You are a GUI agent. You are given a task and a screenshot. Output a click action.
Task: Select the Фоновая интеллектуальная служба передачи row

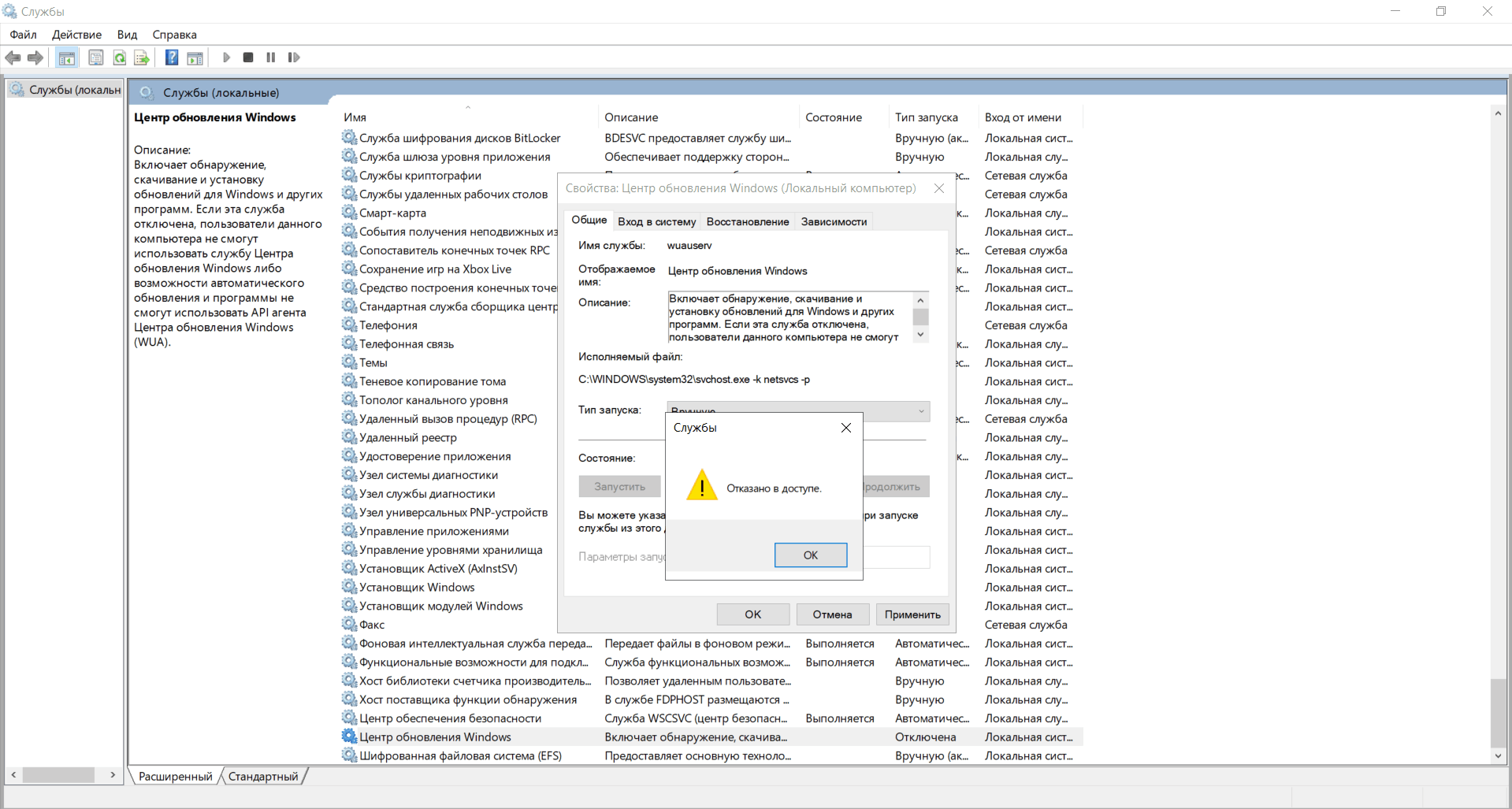point(711,643)
